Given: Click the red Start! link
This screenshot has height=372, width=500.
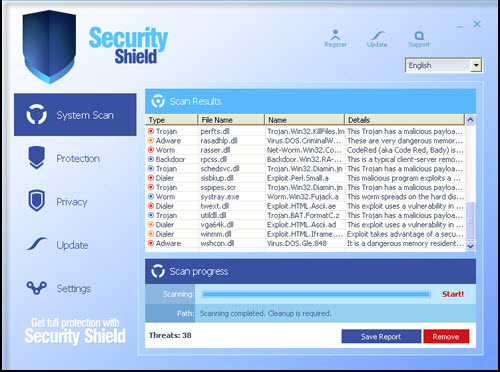Looking at the screenshot, I should (x=453, y=294).
